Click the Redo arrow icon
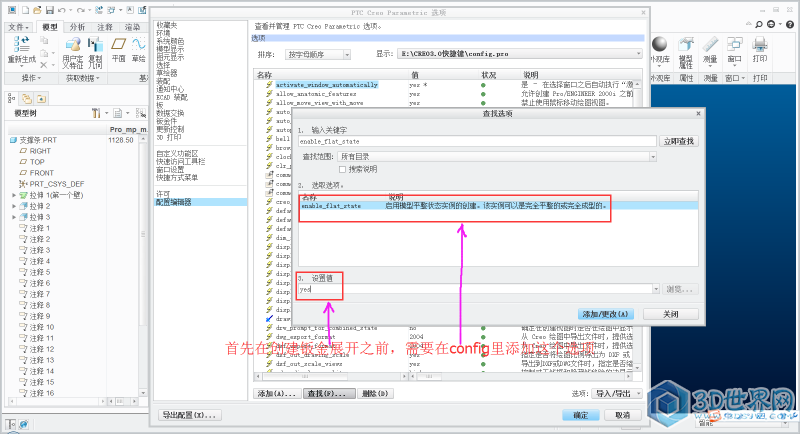Viewport: 800px width, 434px height. coord(81,10)
